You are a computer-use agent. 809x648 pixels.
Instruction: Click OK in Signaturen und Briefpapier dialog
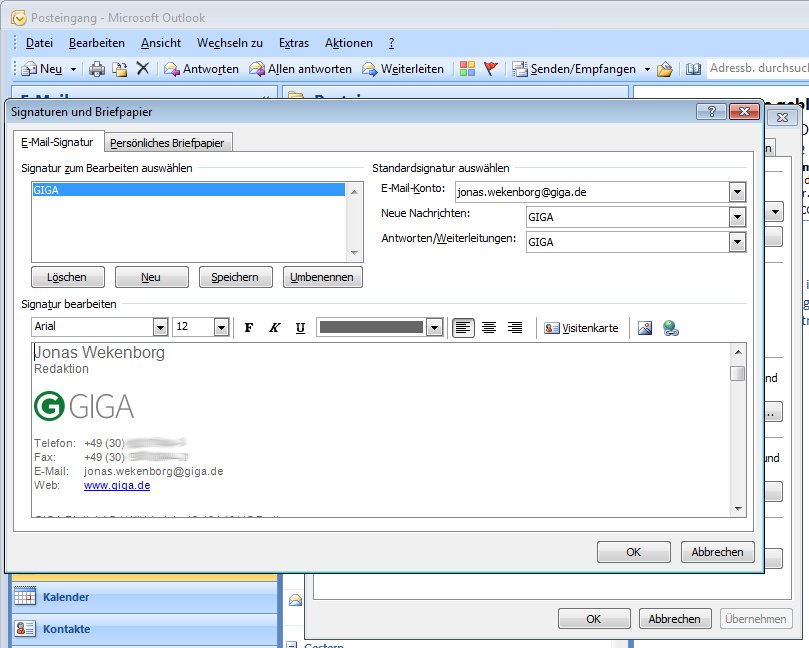pos(634,552)
